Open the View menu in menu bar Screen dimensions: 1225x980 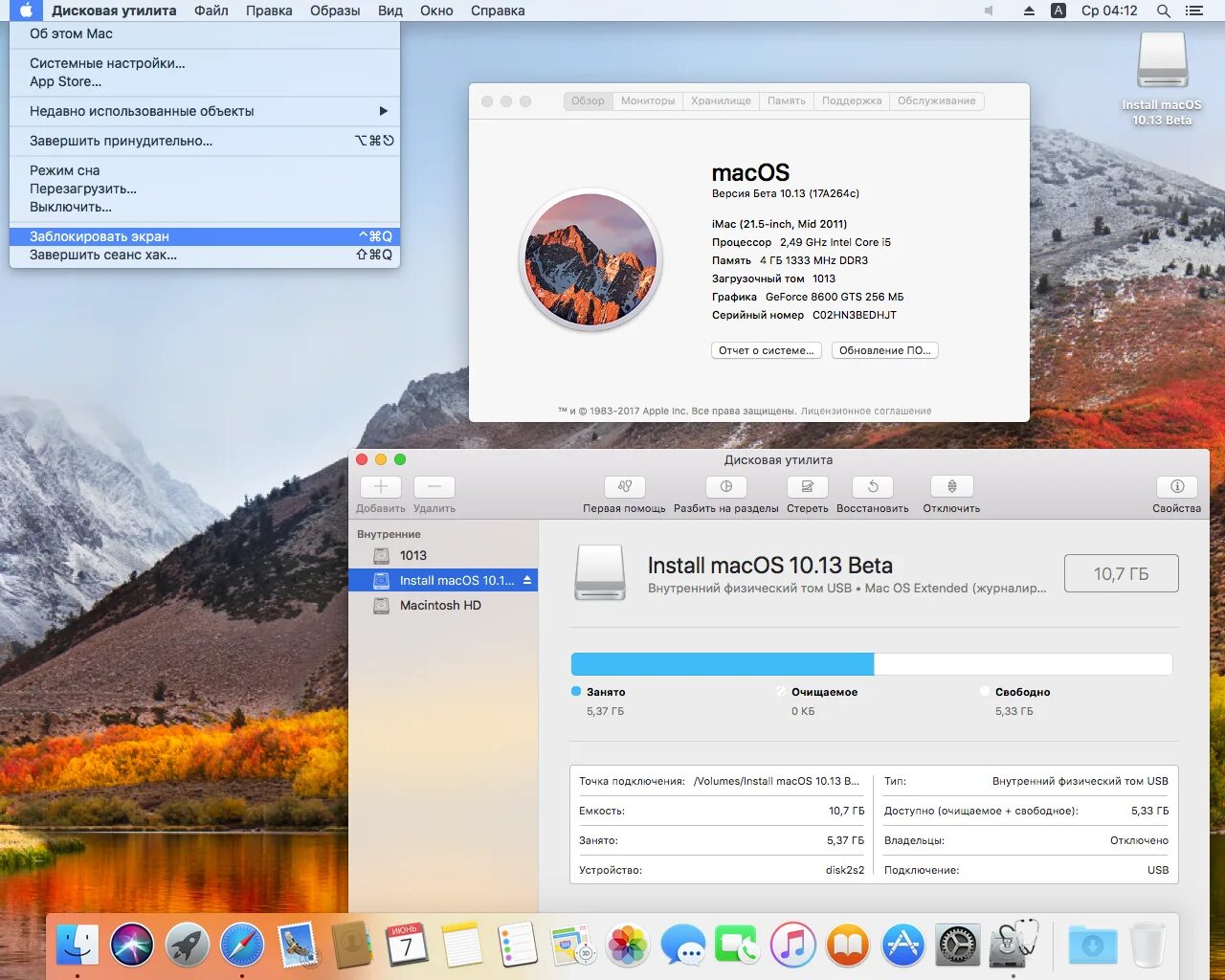pos(390,11)
